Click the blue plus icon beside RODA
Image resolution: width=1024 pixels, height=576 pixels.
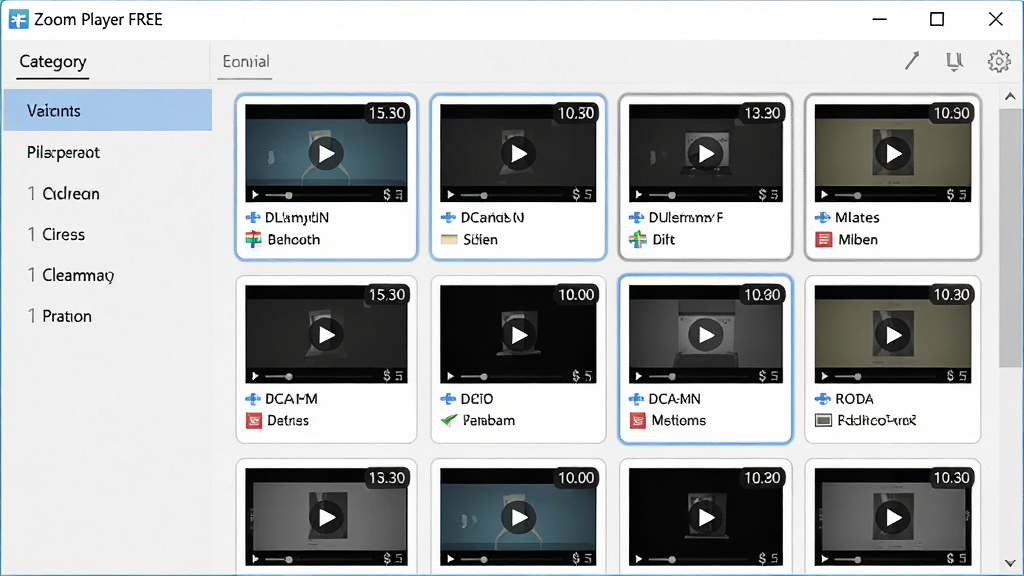click(823, 398)
